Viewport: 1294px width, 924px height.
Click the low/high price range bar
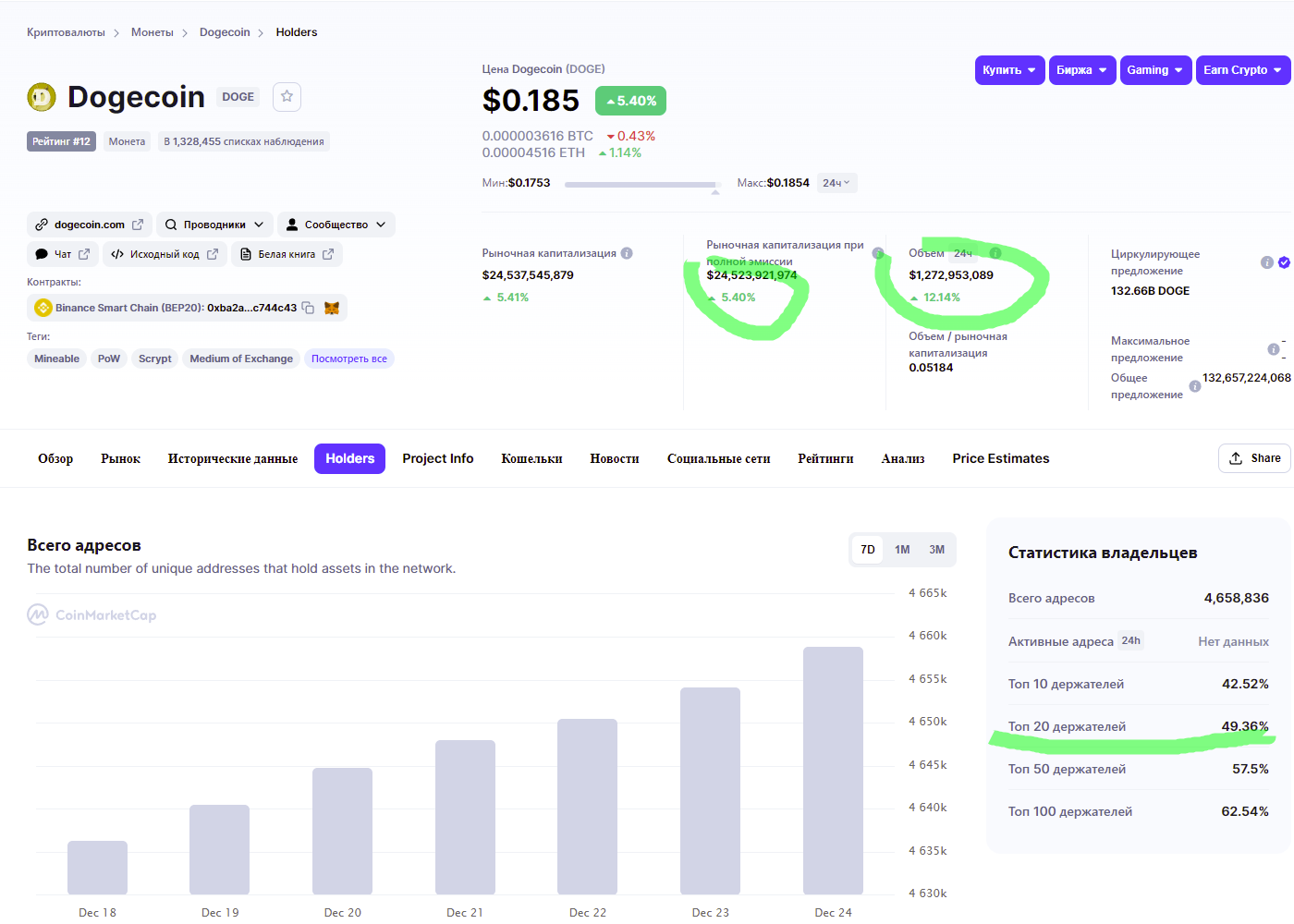[642, 185]
